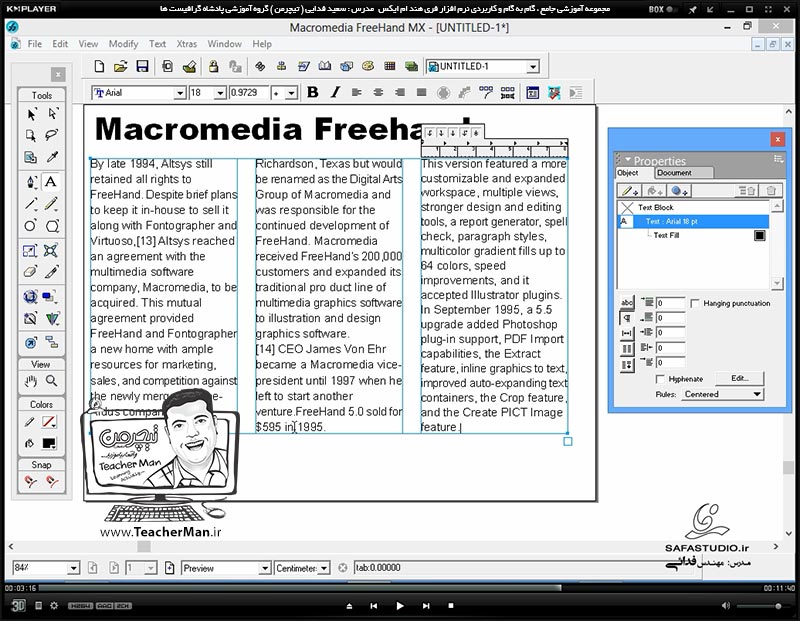Justify text in text toolbar

click(421, 92)
